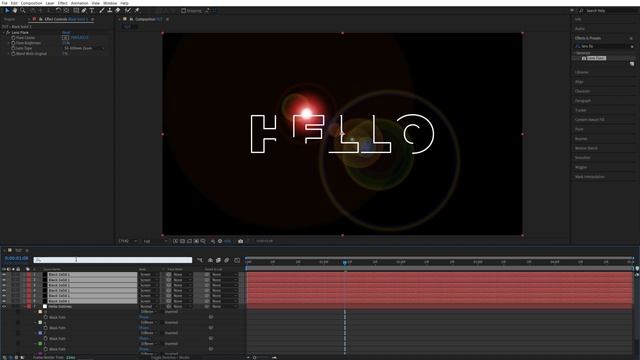The width and height of the screenshot is (640, 360).
Task: Toggle the hide shy layers icon
Action: [210, 260]
